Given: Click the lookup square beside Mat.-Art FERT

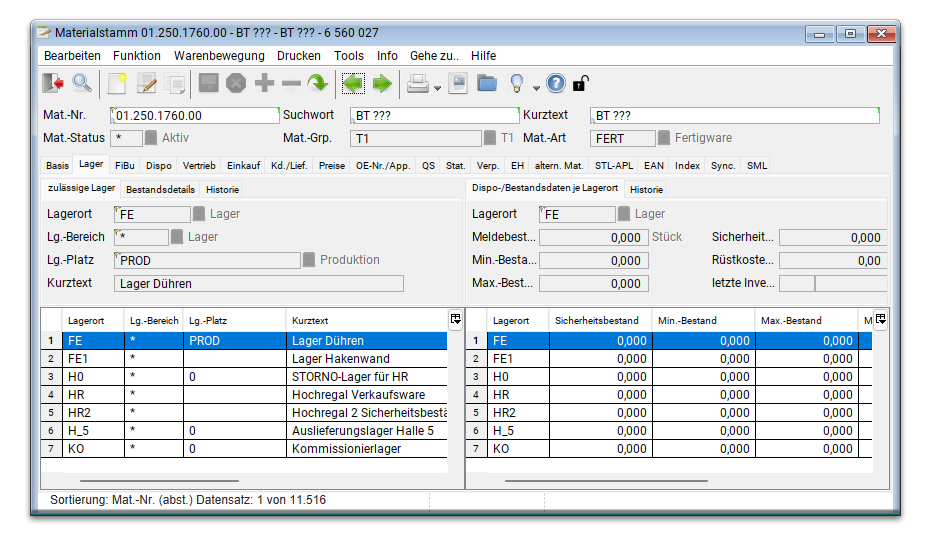Looking at the screenshot, I should click(664, 138).
